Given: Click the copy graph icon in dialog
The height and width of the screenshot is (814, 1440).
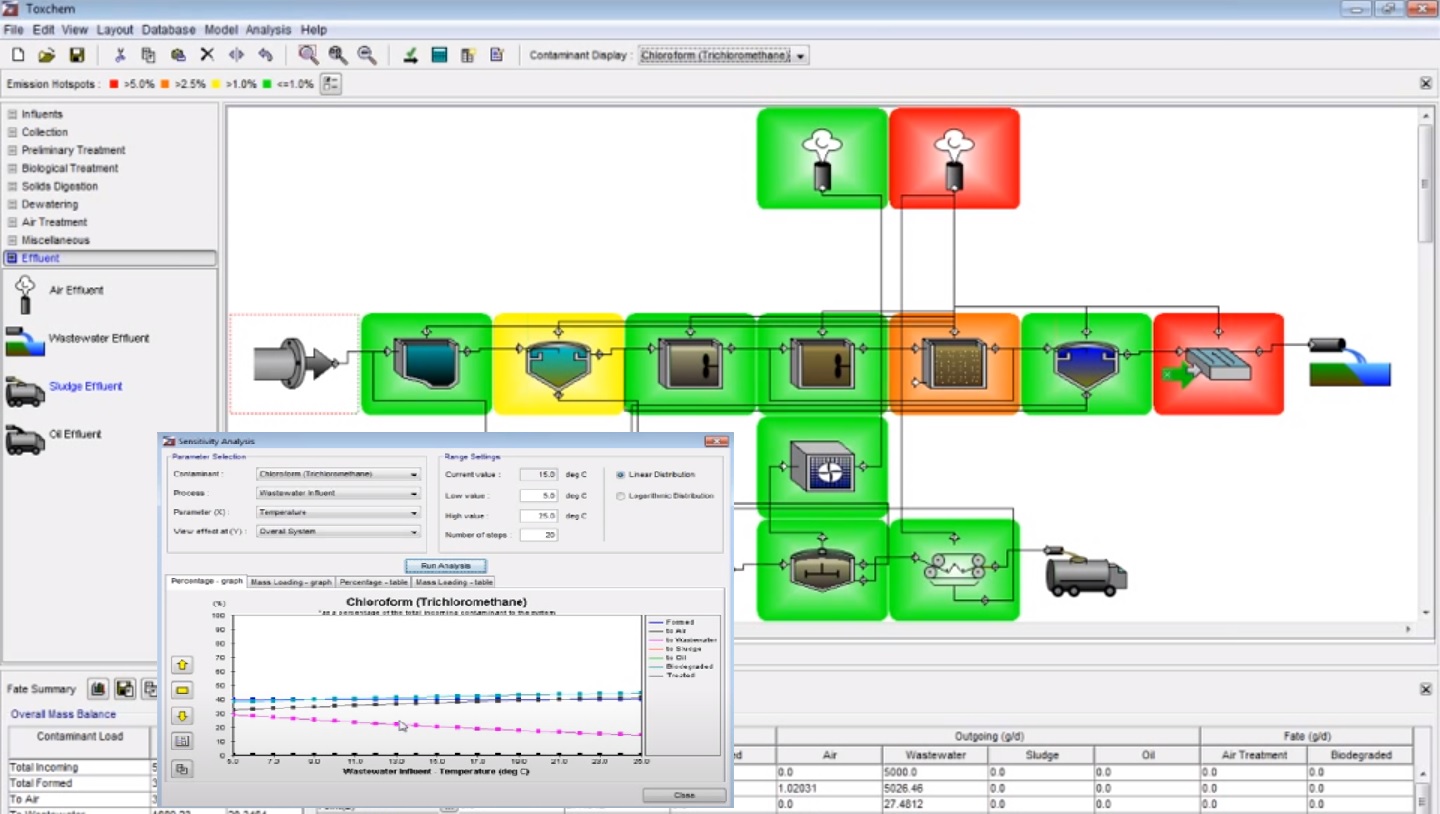Looking at the screenshot, I should [x=182, y=769].
